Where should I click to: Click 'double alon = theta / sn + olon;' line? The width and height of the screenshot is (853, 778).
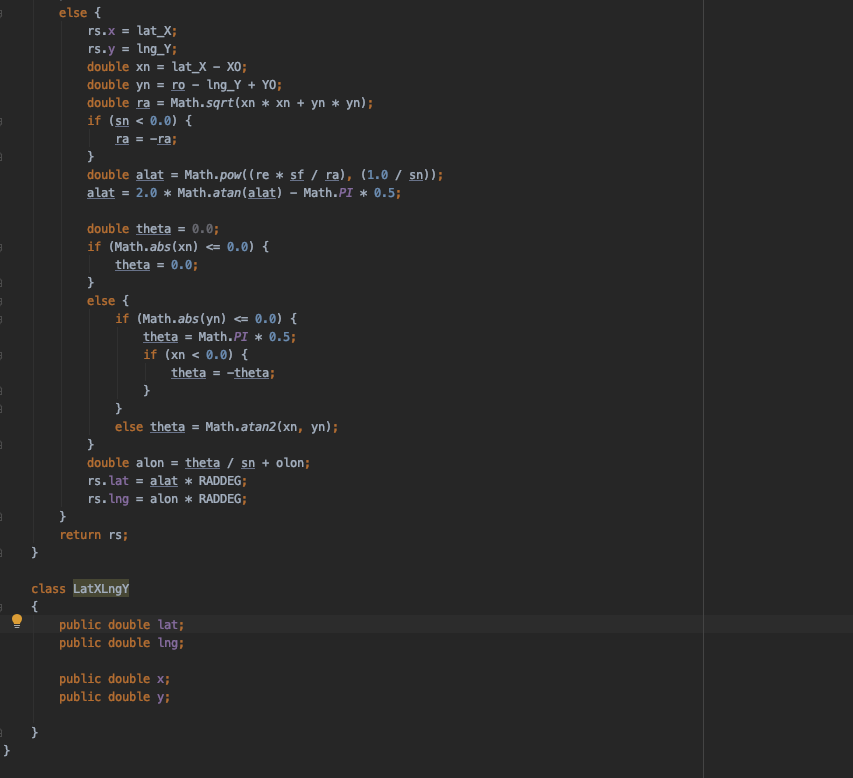click(x=199, y=462)
